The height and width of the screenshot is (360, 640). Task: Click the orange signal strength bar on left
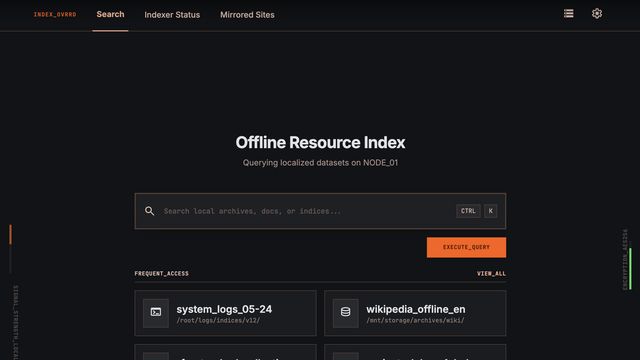(x=11, y=235)
